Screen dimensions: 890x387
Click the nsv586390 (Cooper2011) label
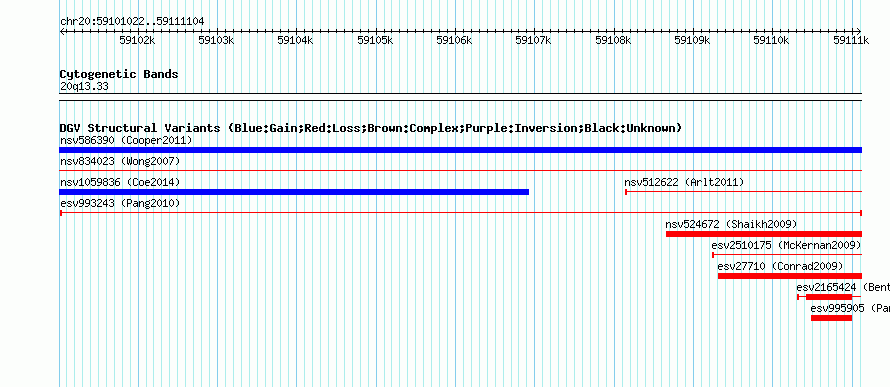click(x=126, y=140)
